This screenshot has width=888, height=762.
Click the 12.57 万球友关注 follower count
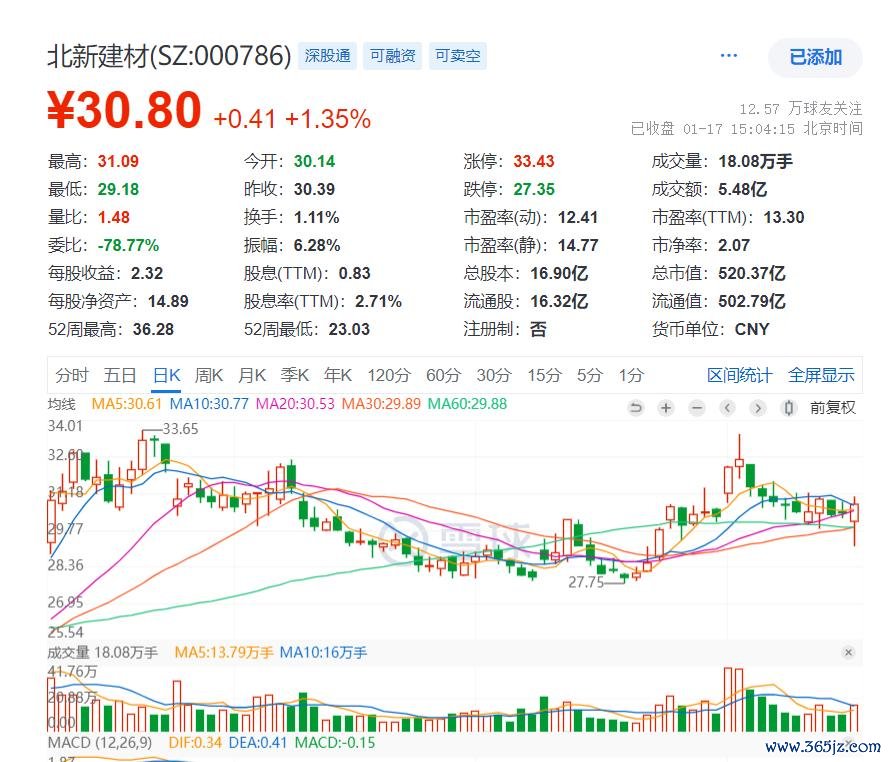[801, 108]
